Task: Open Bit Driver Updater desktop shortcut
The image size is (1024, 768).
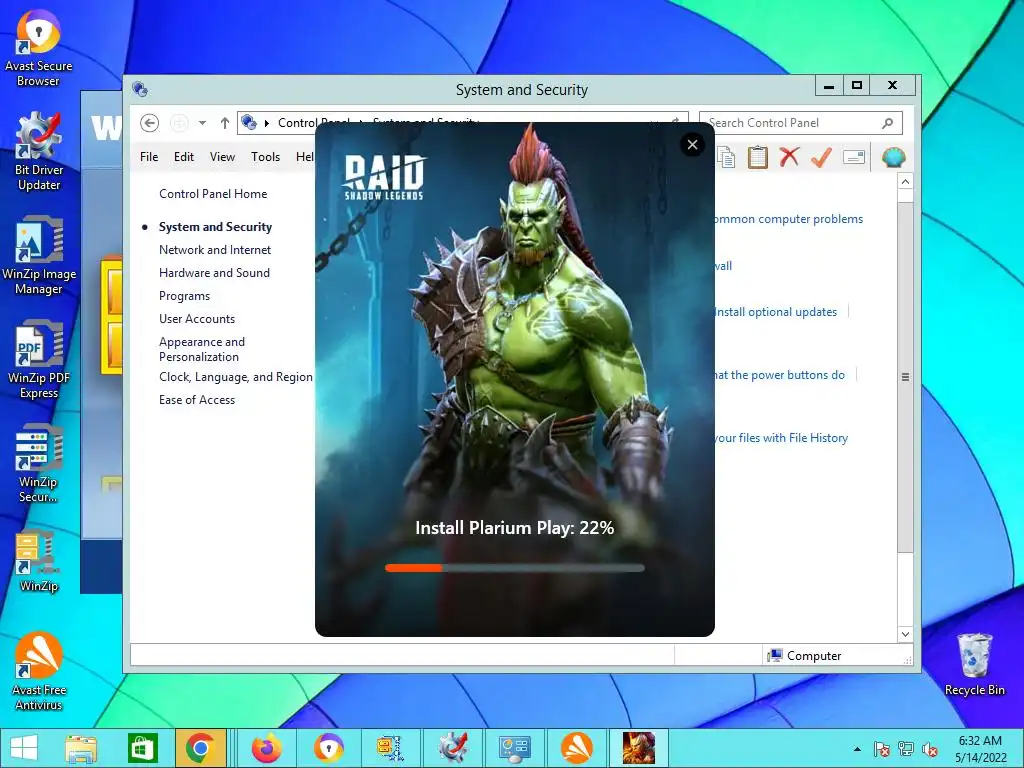Action: point(39,152)
